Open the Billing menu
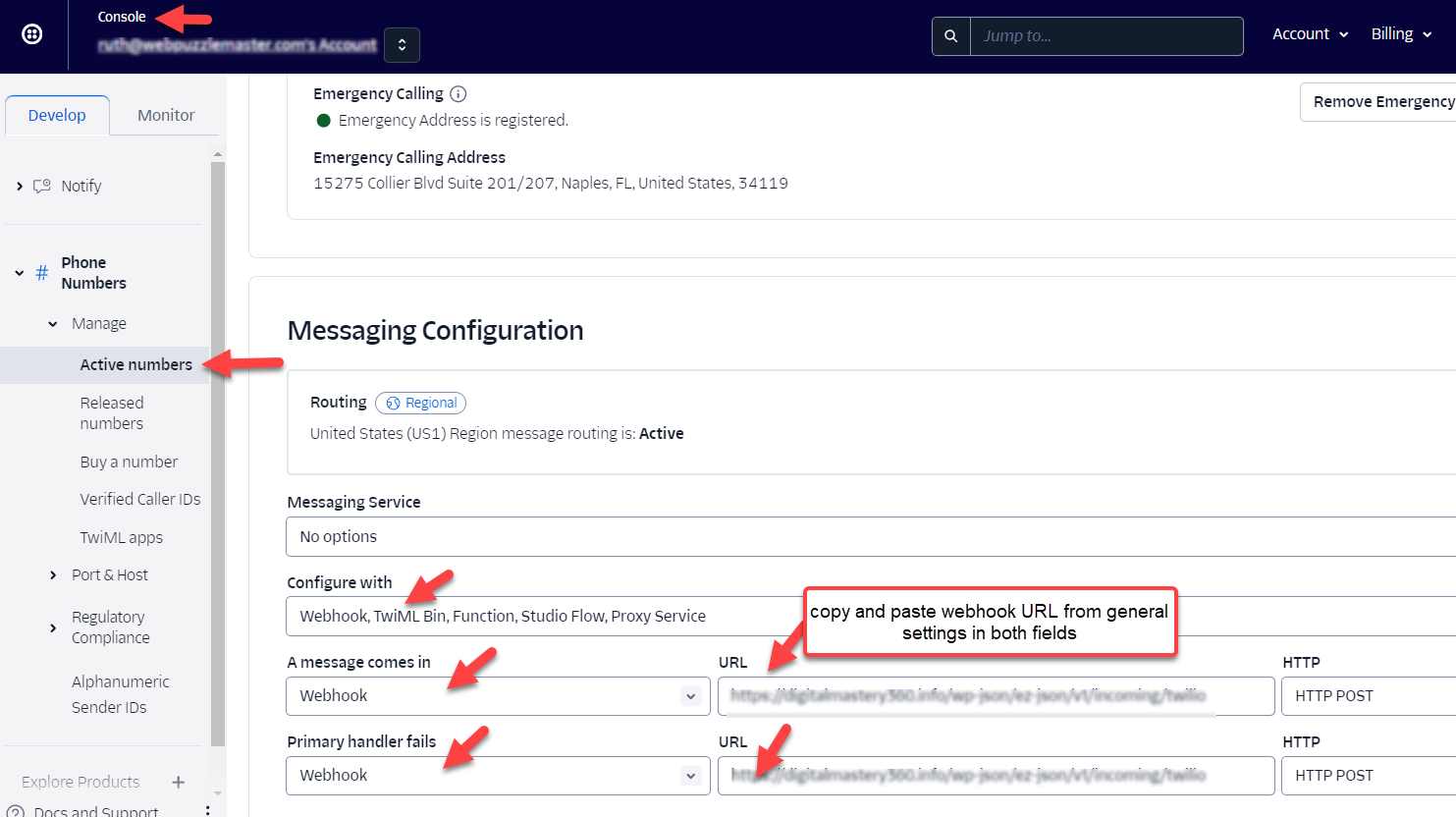Viewport: 1456px width, 817px height. point(1401,34)
